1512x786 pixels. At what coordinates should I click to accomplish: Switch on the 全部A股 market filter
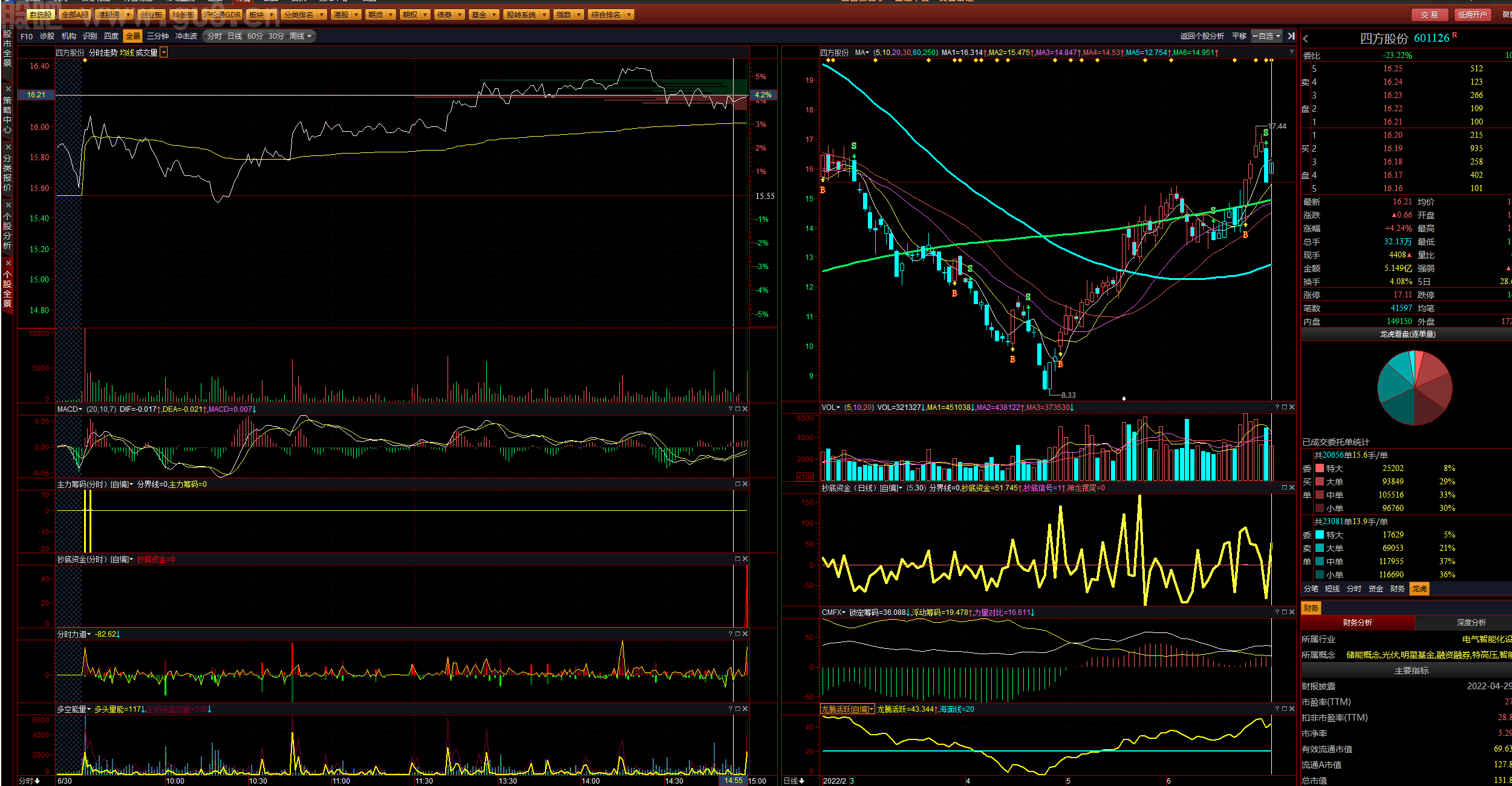tap(75, 15)
